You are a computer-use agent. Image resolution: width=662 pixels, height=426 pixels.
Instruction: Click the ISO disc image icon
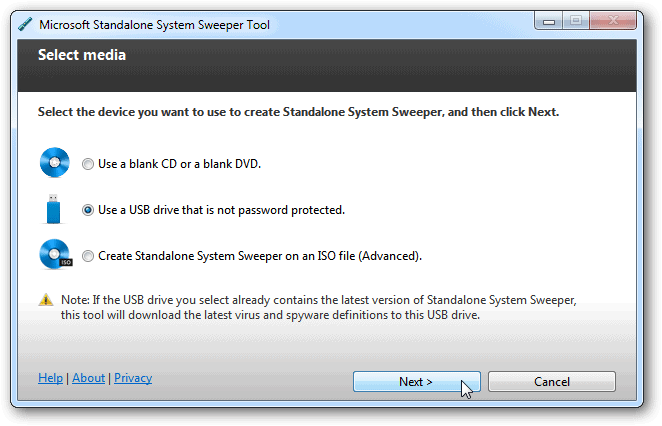coord(54,256)
